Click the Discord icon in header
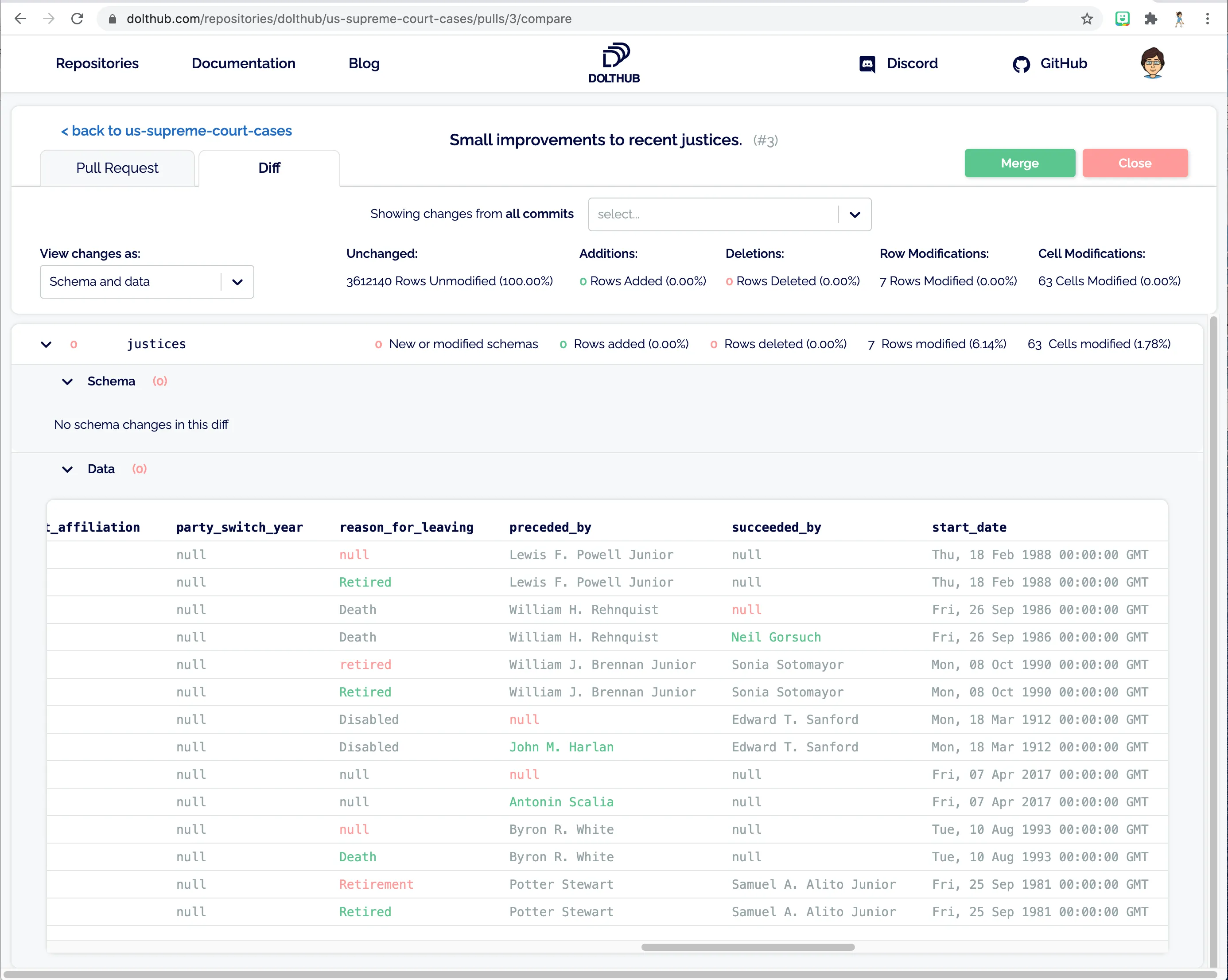 tap(867, 64)
